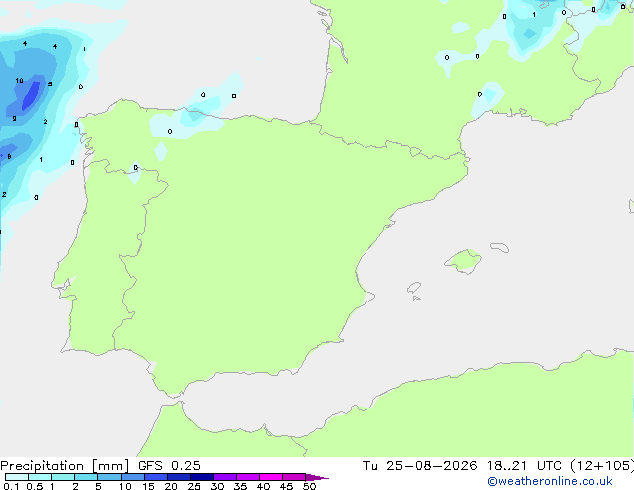The height and width of the screenshot is (490, 634).
Task: Click the "Precipitation [mm]" title text
Action: pyautogui.click(x=64, y=466)
